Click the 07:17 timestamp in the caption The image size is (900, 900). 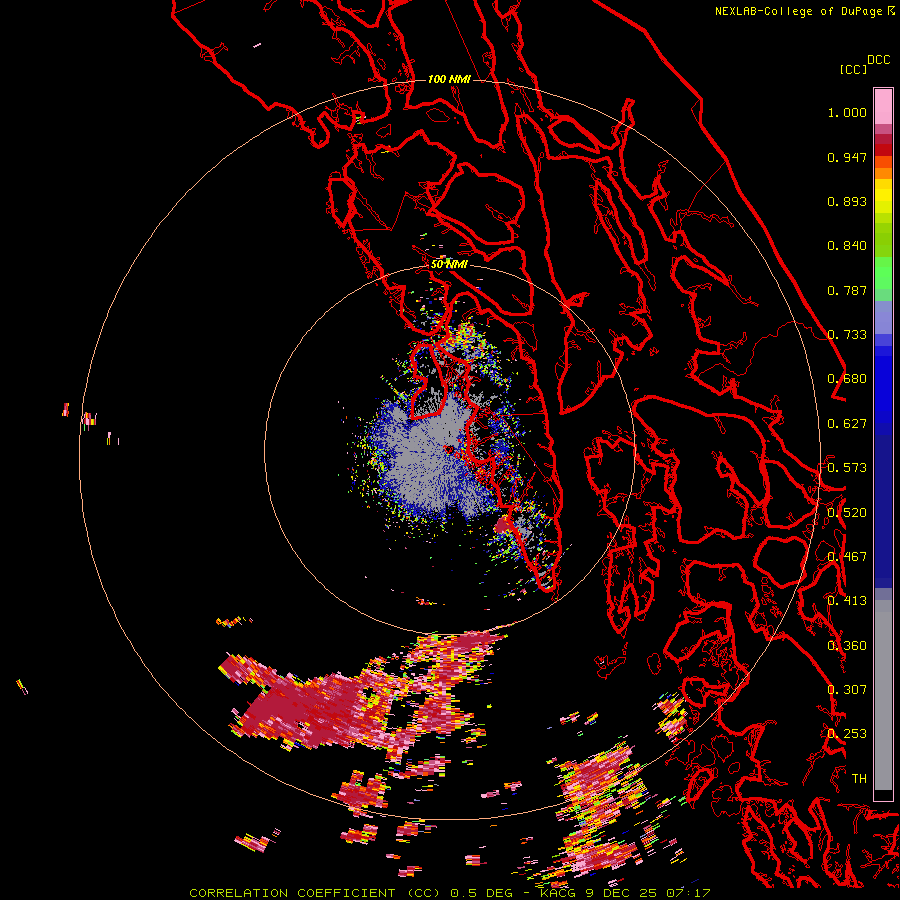688,893
